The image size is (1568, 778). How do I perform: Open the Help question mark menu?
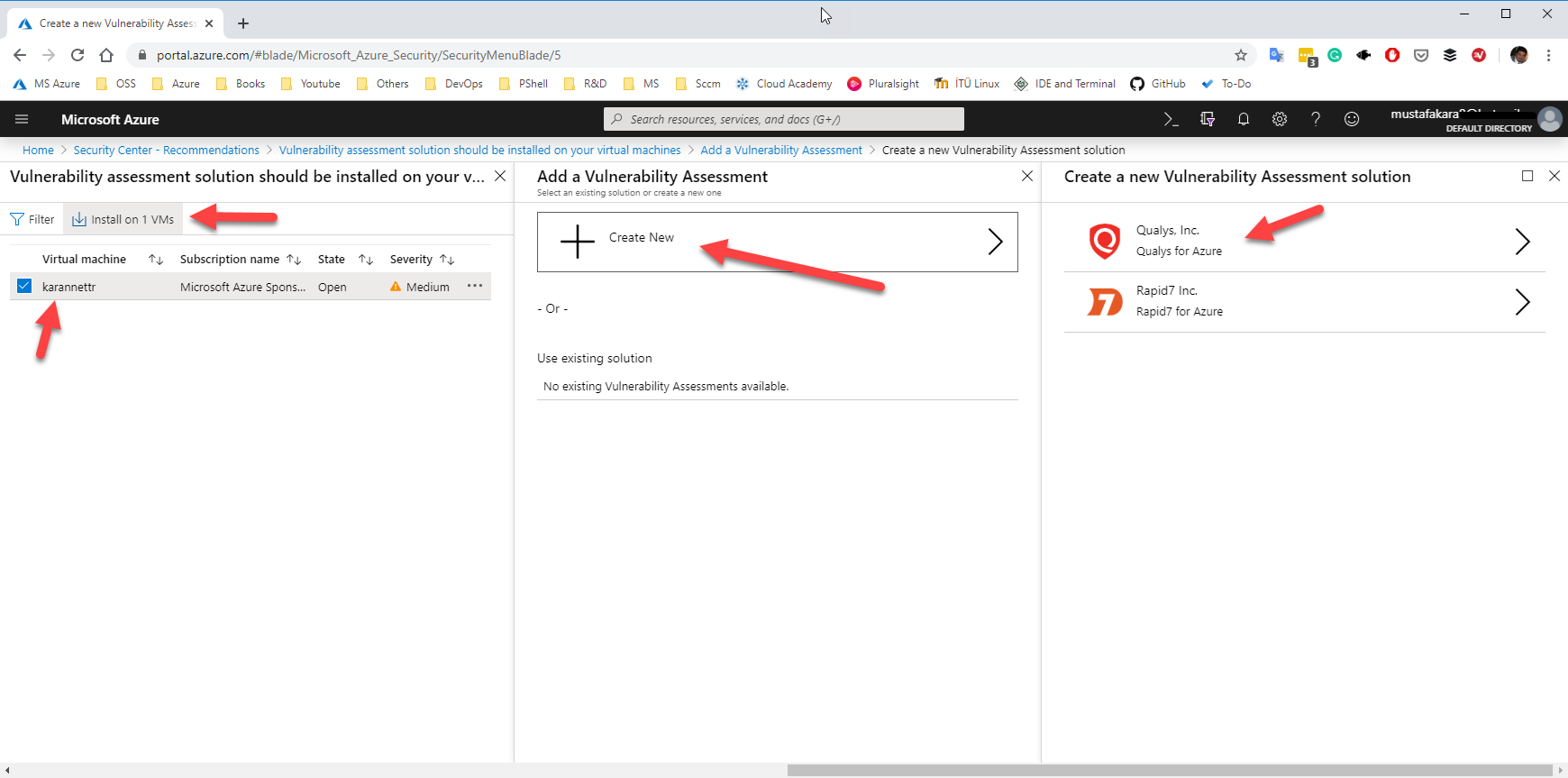[x=1316, y=119]
